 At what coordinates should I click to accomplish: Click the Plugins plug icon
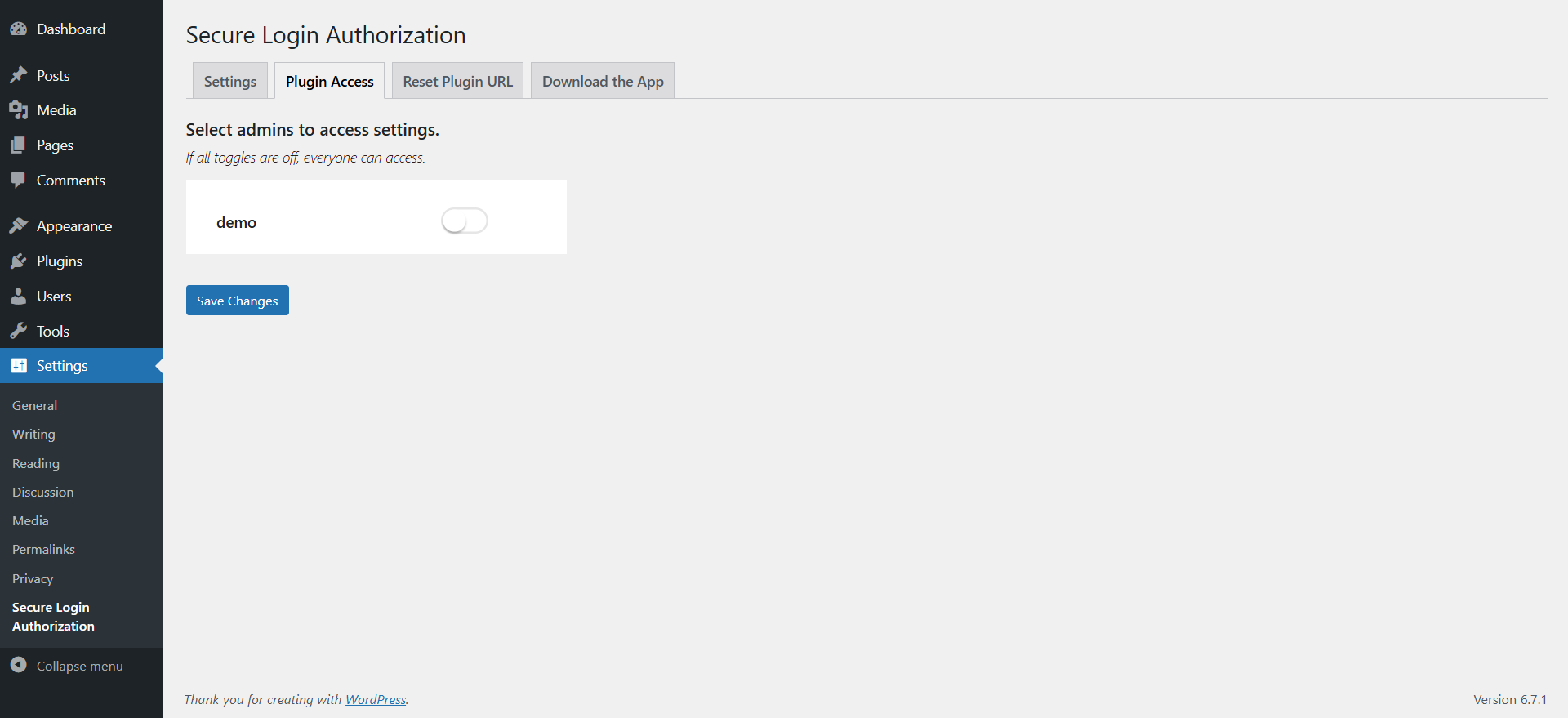[x=19, y=261]
